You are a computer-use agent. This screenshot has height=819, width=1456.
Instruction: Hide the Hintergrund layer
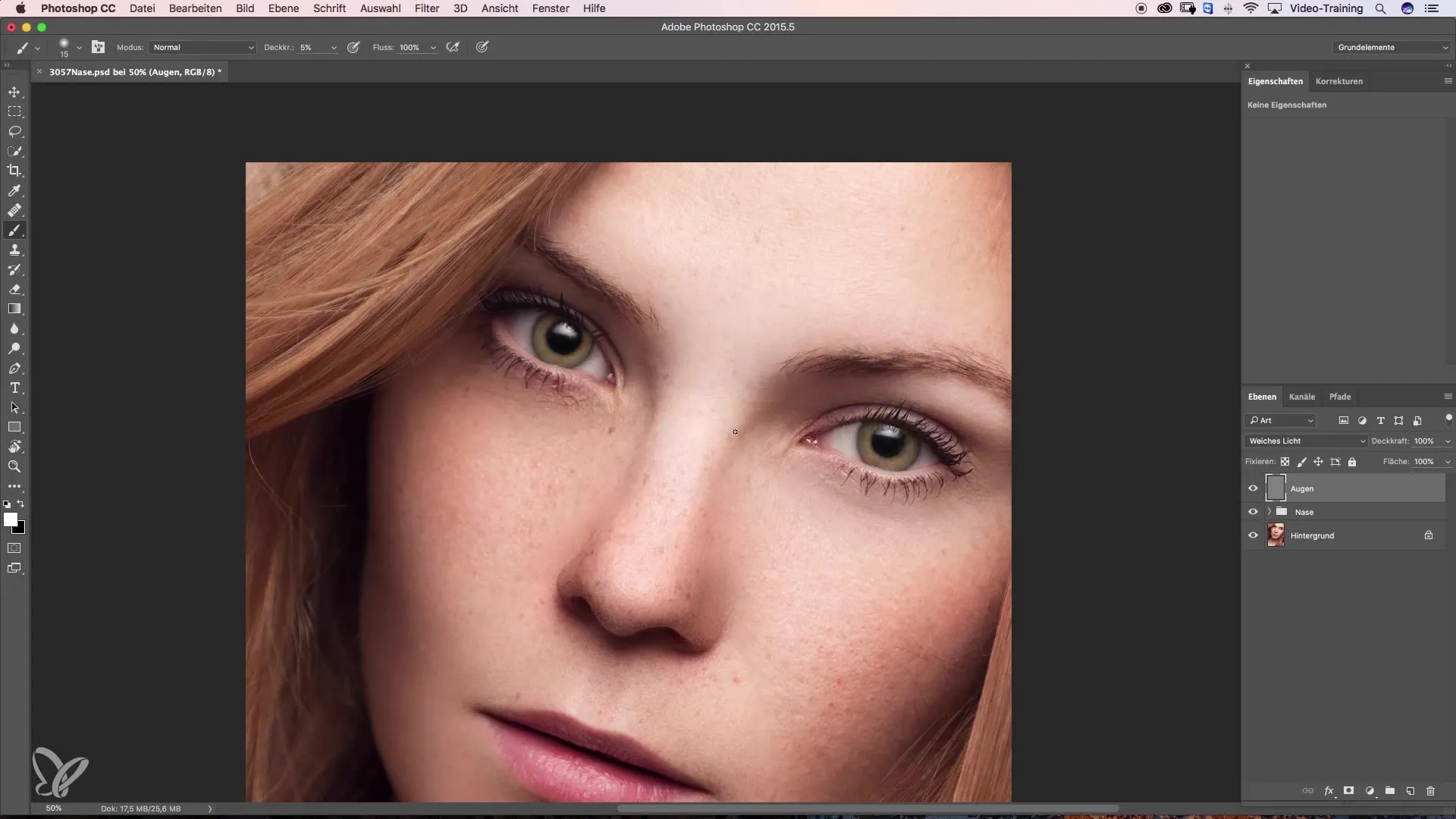(x=1253, y=535)
